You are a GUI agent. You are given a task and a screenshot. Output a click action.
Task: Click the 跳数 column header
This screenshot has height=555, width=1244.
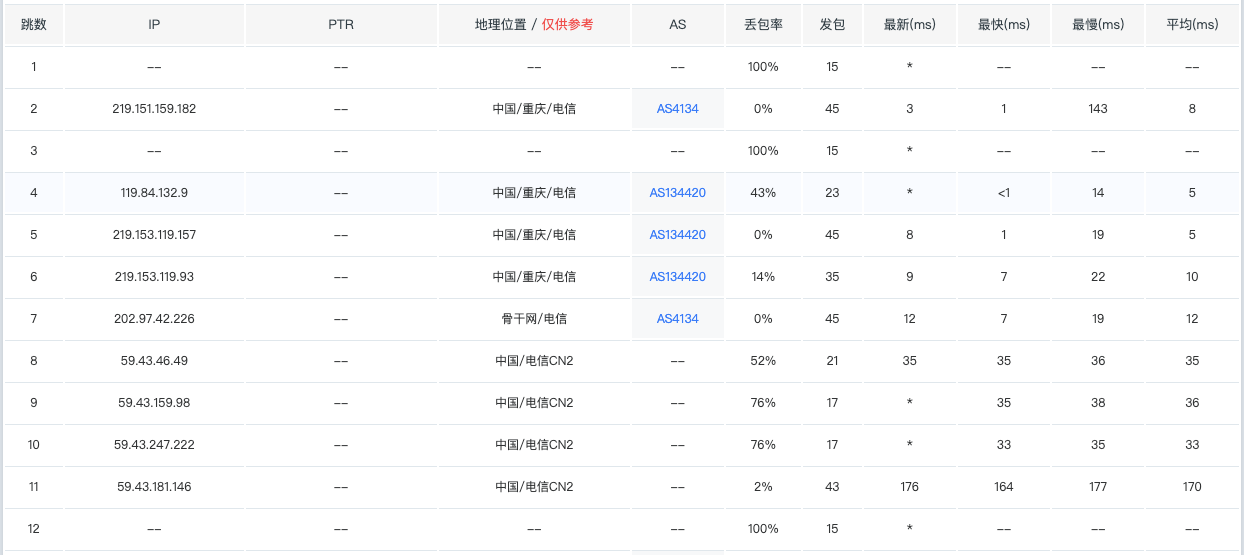34,25
